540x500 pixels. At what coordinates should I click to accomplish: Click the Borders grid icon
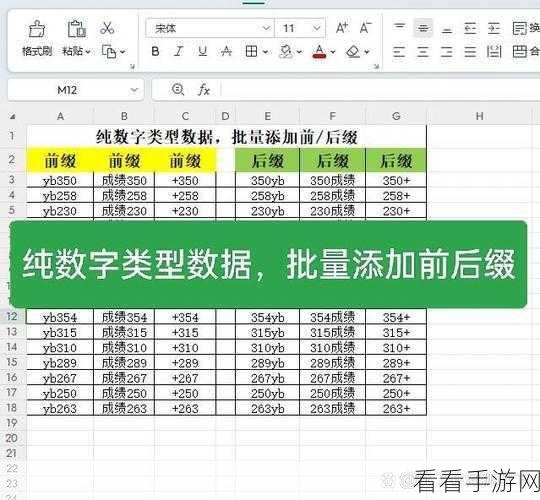click(x=251, y=52)
